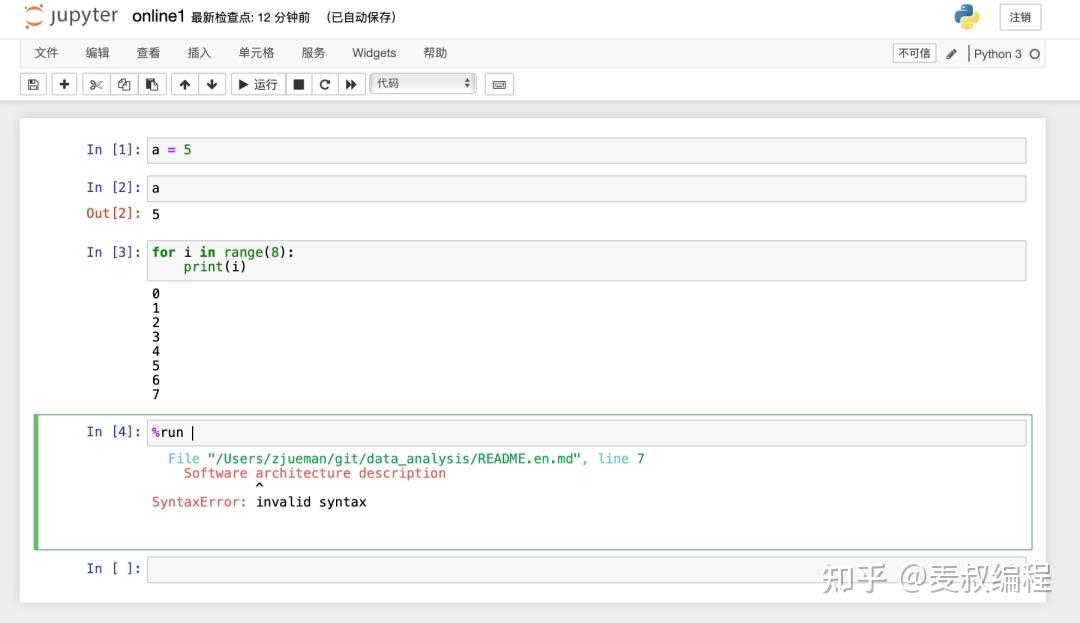Move the selected cell up
The width and height of the screenshot is (1080, 623).
click(x=185, y=84)
